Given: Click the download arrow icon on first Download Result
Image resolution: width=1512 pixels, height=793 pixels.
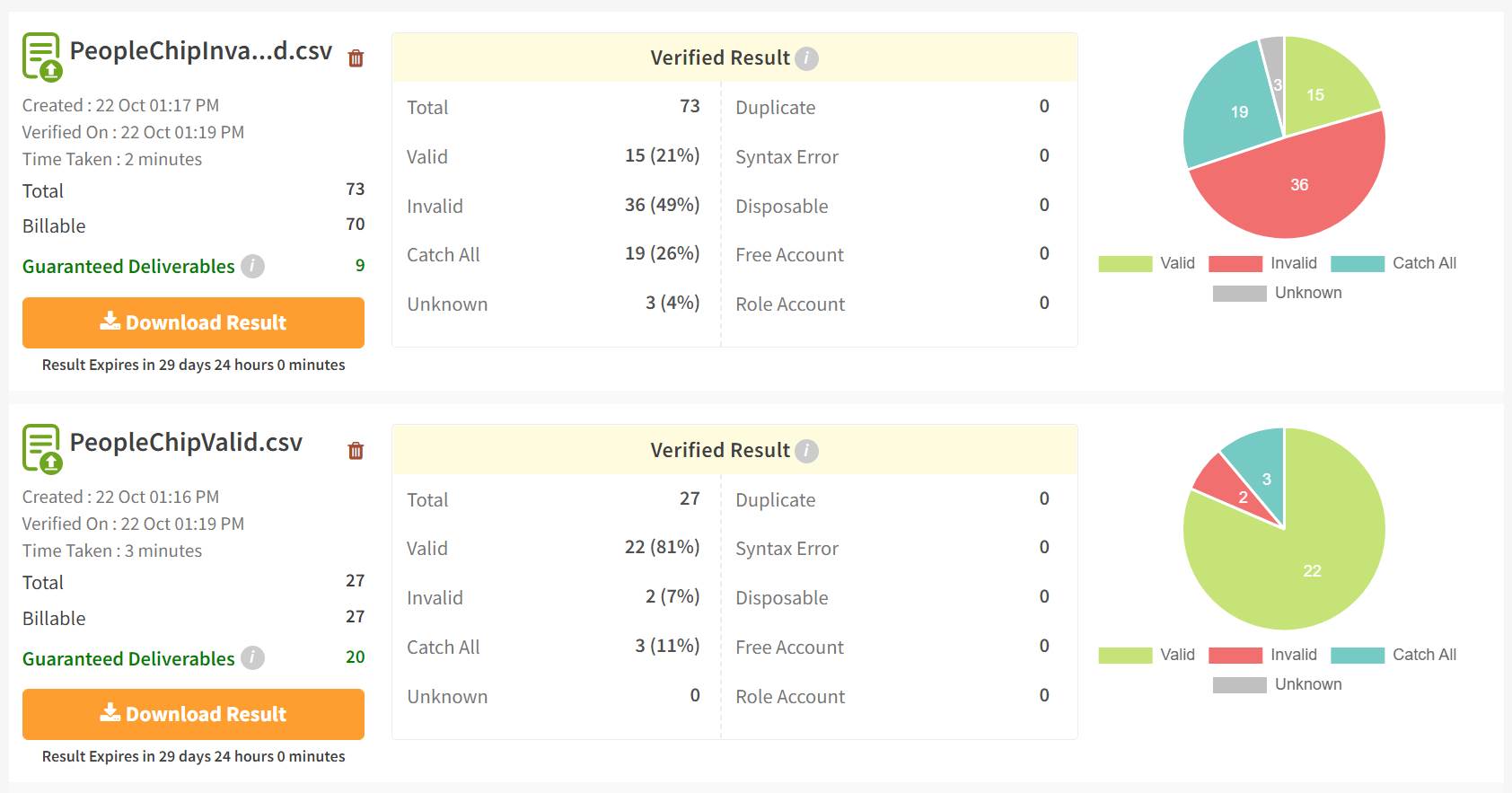Looking at the screenshot, I should pyautogui.click(x=110, y=322).
